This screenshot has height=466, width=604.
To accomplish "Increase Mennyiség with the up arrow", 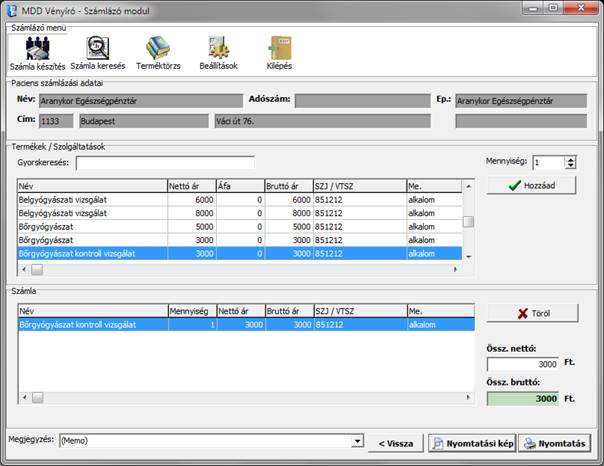I will click(x=570, y=159).
